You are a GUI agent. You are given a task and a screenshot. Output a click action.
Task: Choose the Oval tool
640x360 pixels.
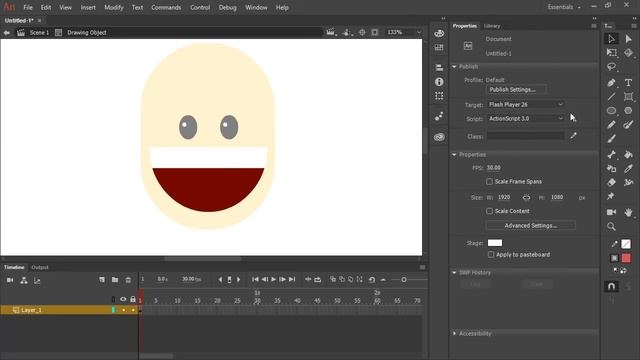click(611, 111)
